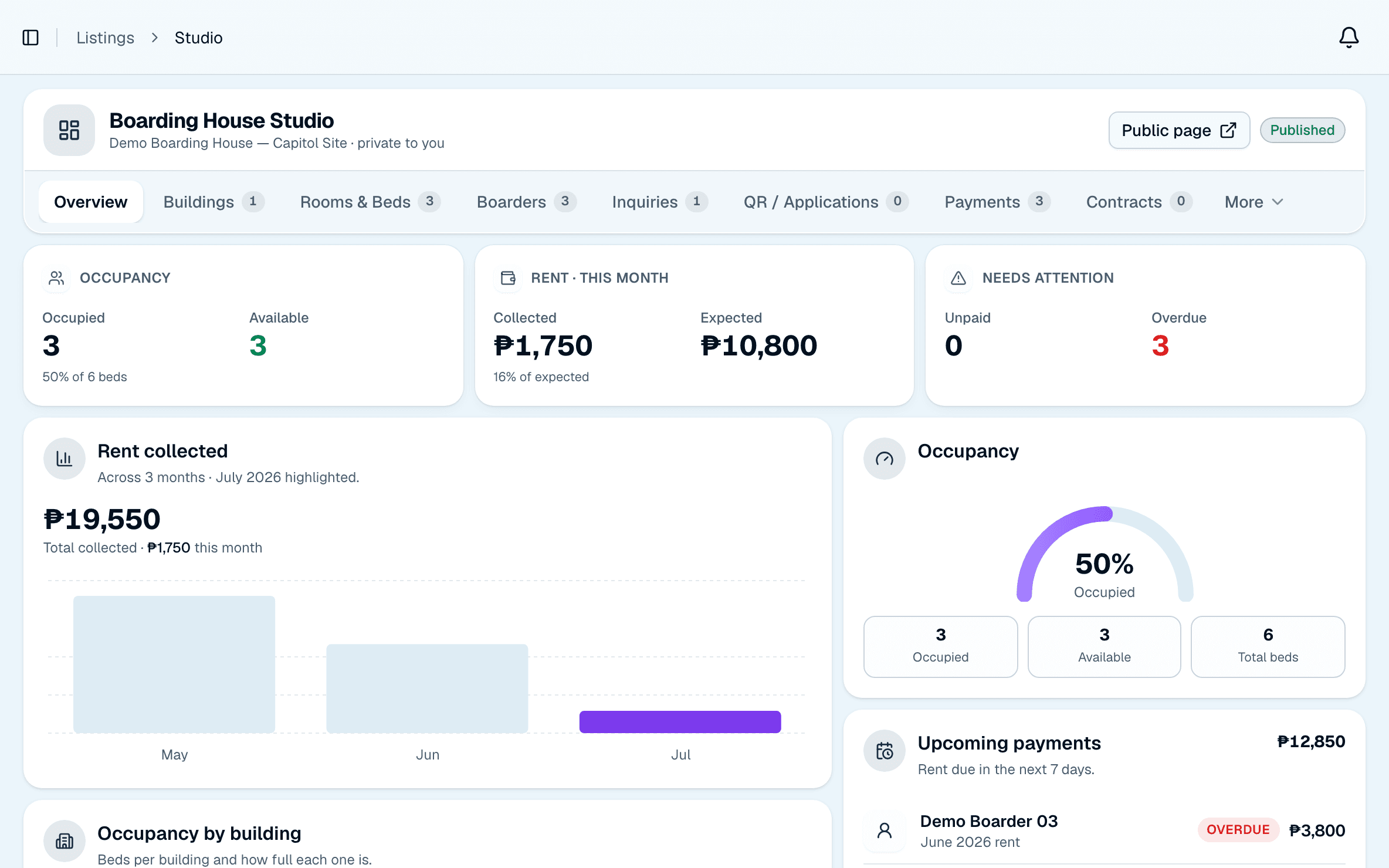Click the Demo Boarder 03 payment row
1389x868 pixels.
1104,830
